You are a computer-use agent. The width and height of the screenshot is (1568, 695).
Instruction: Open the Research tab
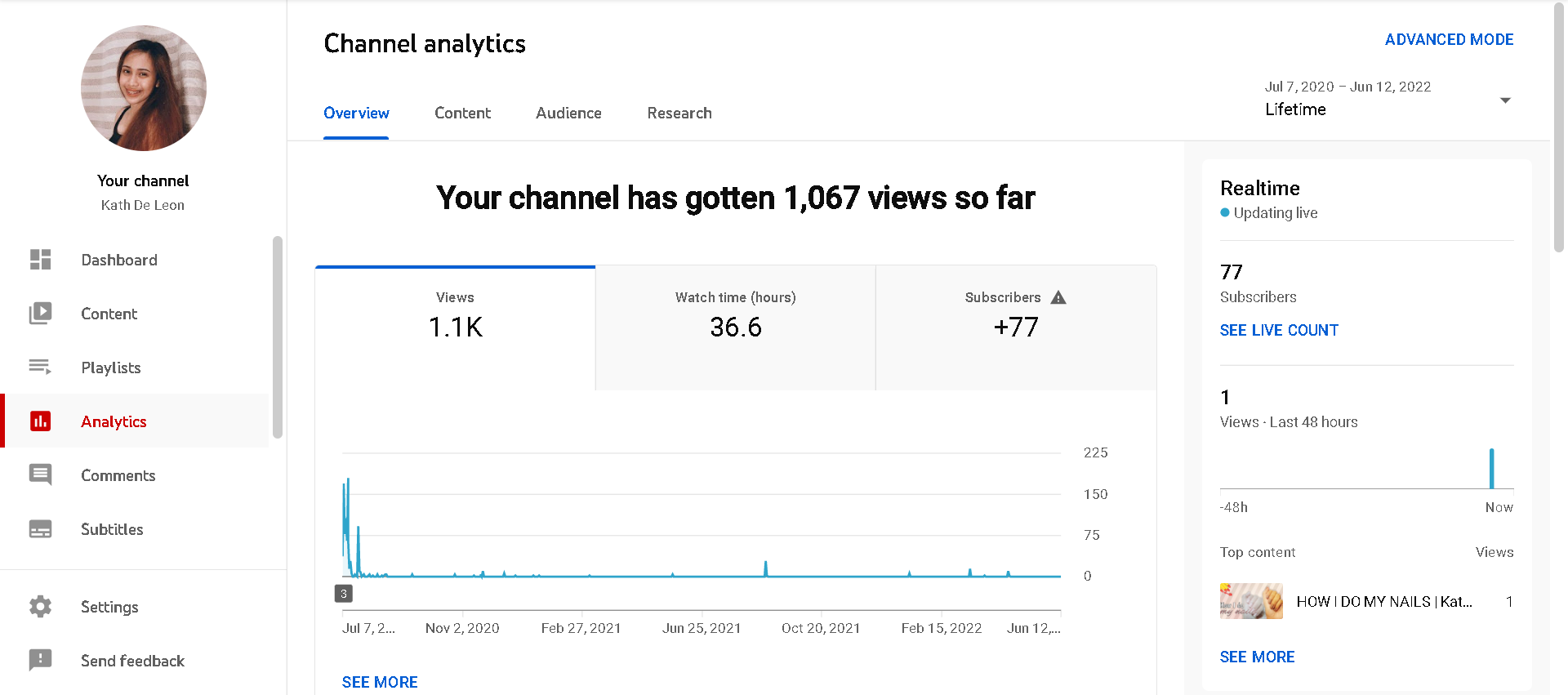pyautogui.click(x=679, y=114)
